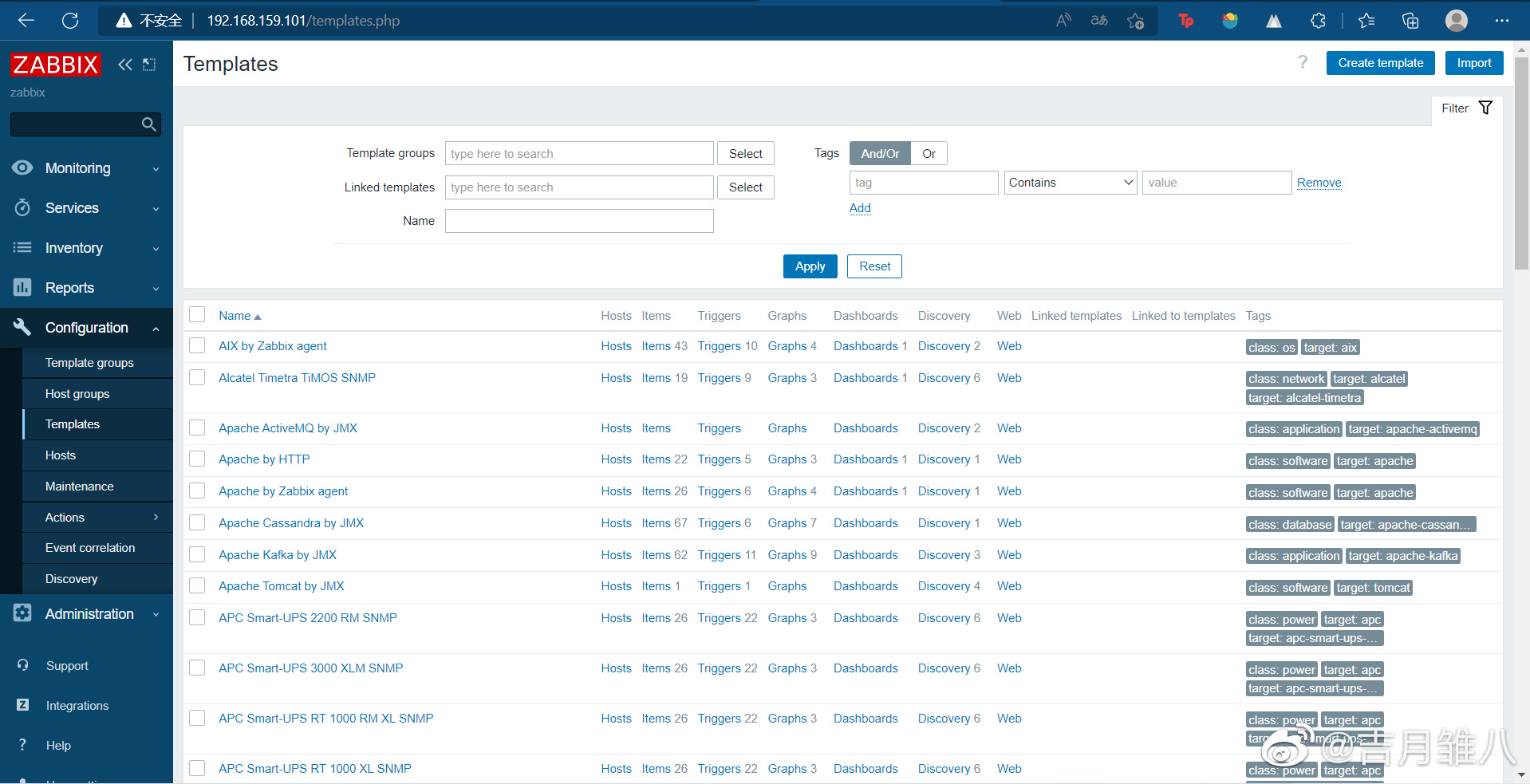
Task: Open page help question mark near Create template
Action: coord(1303,62)
